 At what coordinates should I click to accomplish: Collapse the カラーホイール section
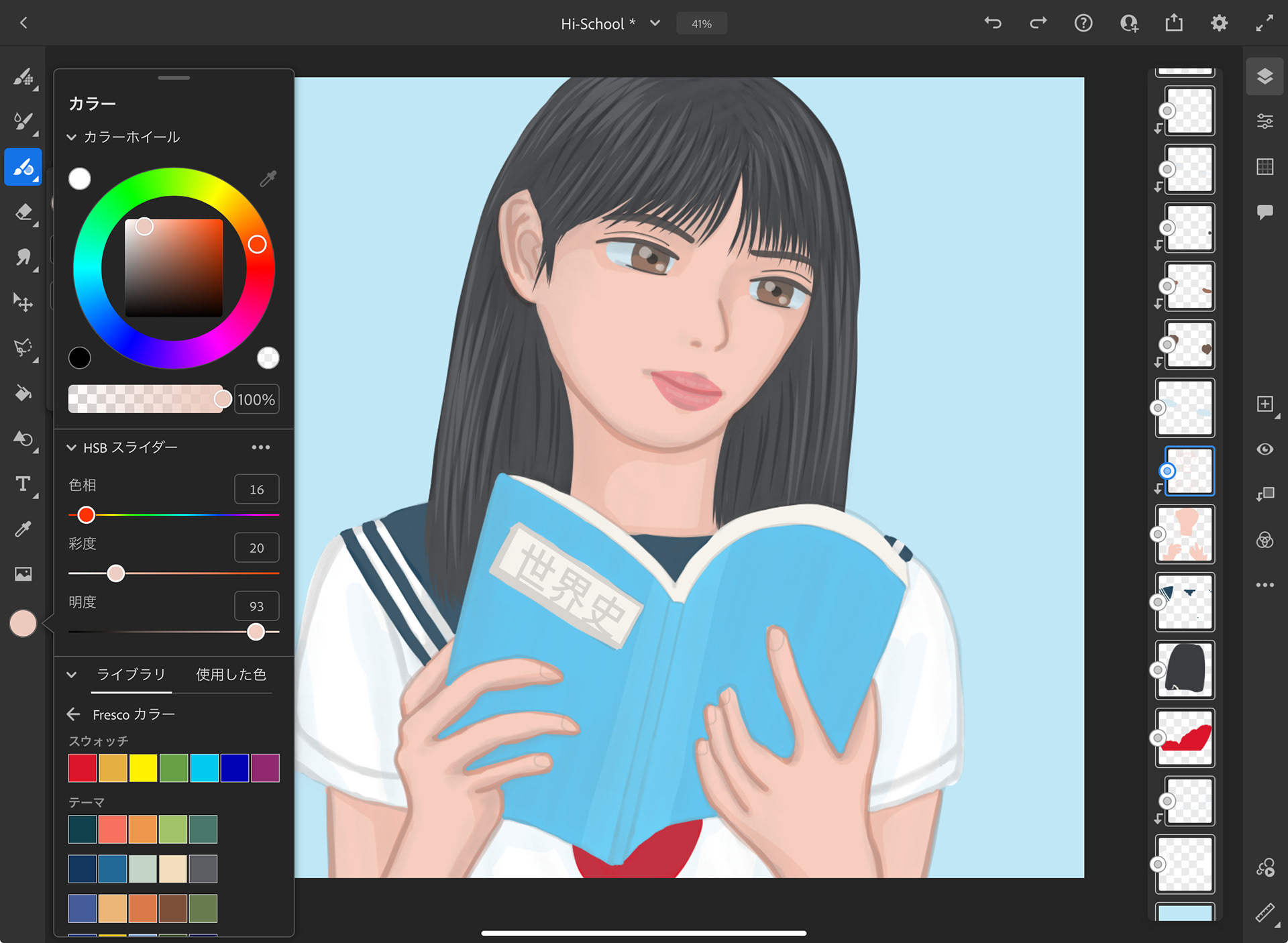point(72,137)
